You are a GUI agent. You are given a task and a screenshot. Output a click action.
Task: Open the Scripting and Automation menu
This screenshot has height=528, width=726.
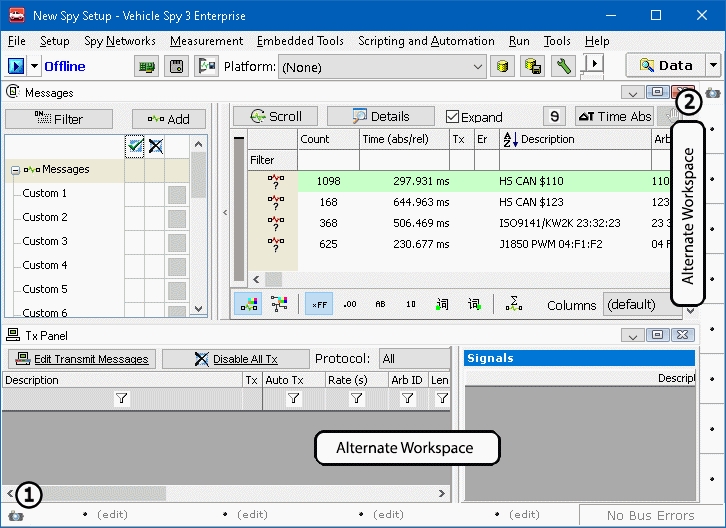click(x=426, y=41)
